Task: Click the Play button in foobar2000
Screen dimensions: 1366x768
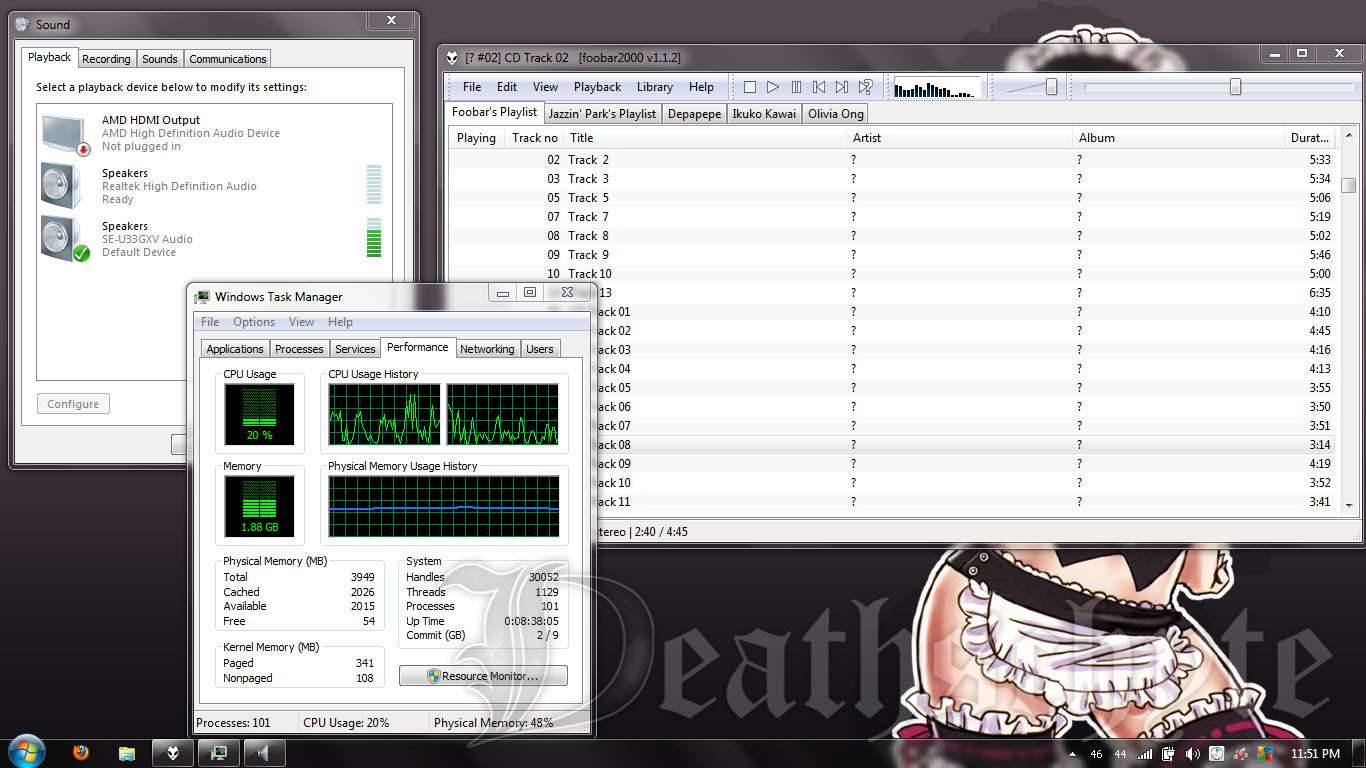Action: coord(773,88)
